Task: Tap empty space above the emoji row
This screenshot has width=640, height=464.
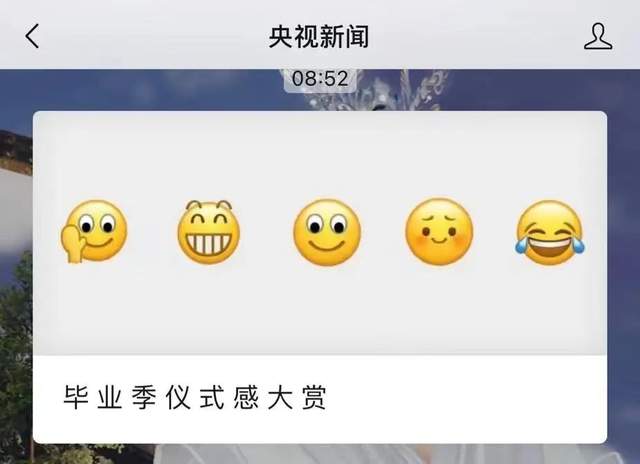Action: pyautogui.click(x=320, y=155)
